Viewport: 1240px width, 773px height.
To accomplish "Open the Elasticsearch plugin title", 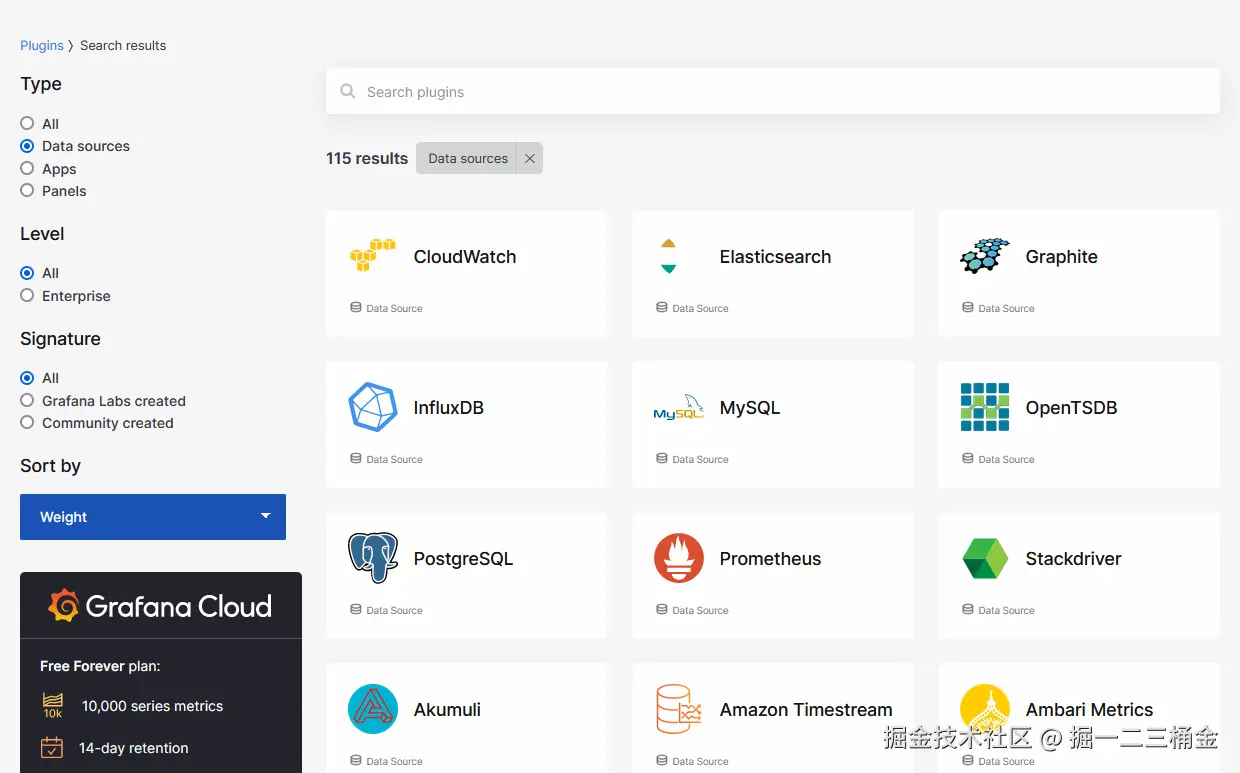I will (x=775, y=257).
